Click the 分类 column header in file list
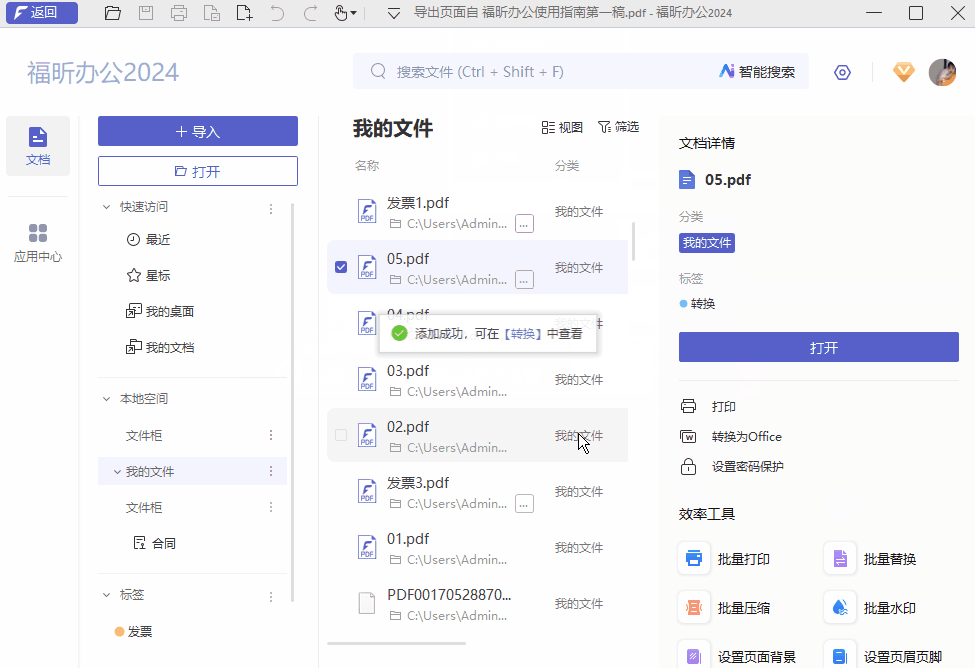Image resolution: width=975 pixels, height=668 pixels. click(566, 165)
